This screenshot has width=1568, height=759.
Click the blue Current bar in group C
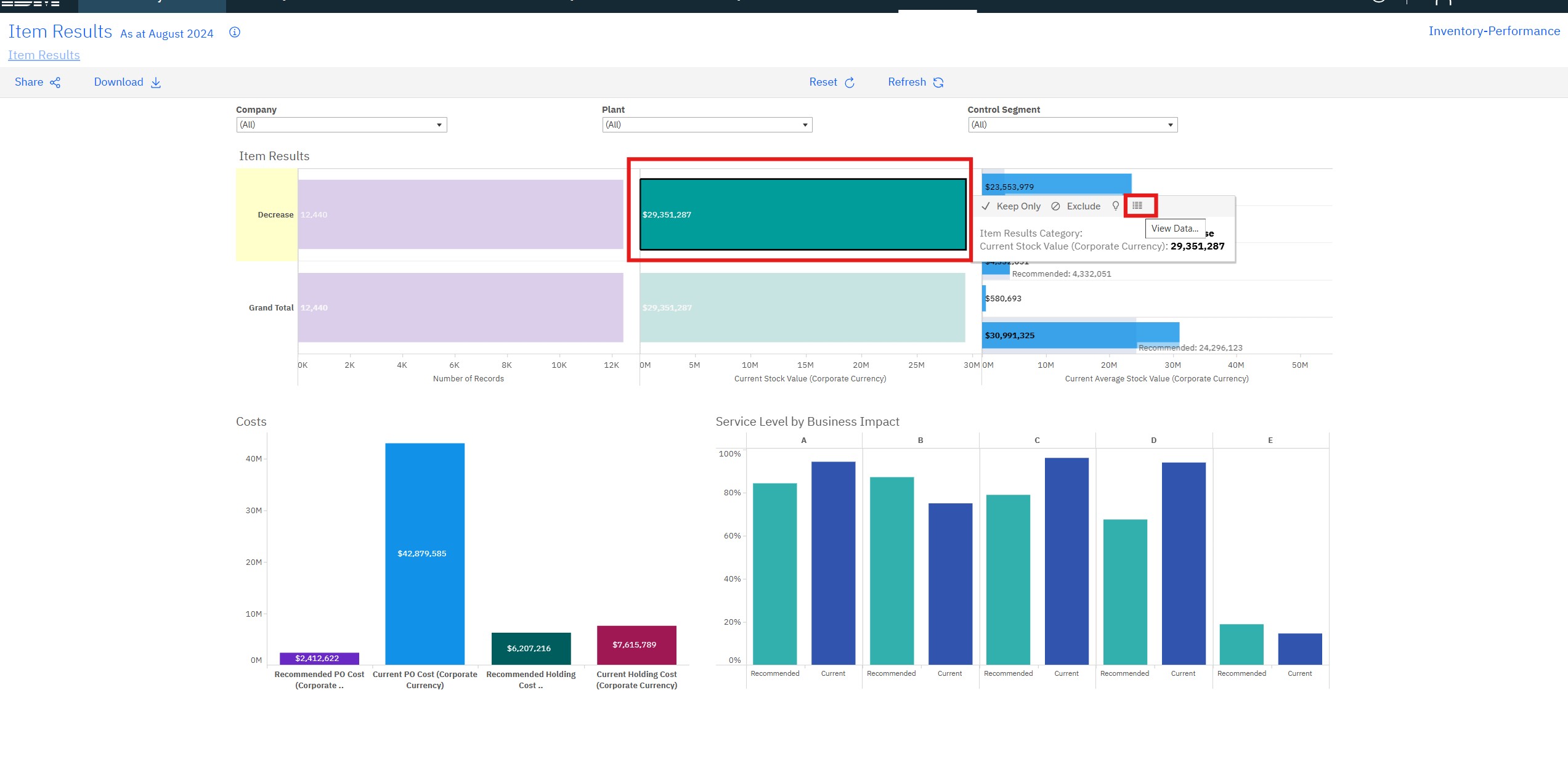1066,561
